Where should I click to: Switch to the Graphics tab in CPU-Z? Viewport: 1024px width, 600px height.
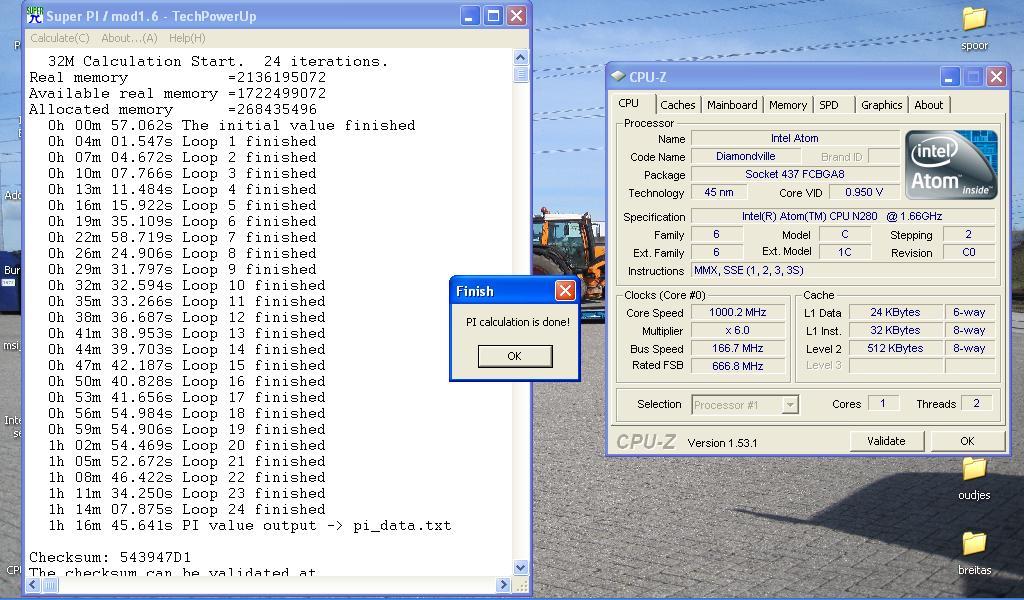point(881,104)
